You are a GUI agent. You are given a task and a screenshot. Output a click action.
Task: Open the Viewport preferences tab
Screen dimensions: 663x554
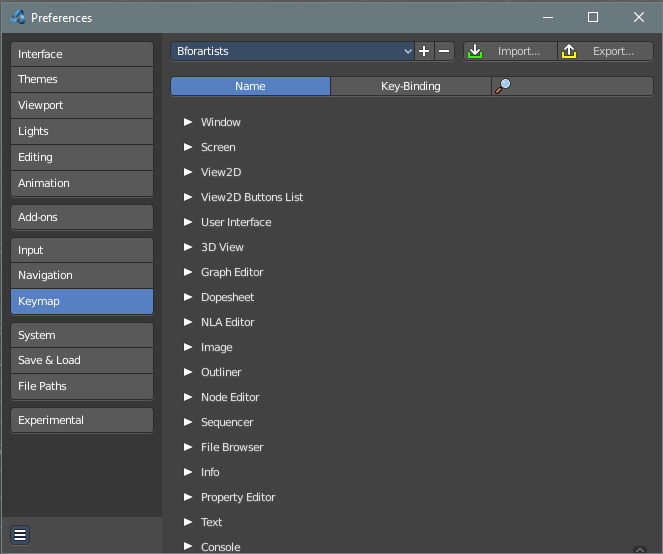pos(82,105)
